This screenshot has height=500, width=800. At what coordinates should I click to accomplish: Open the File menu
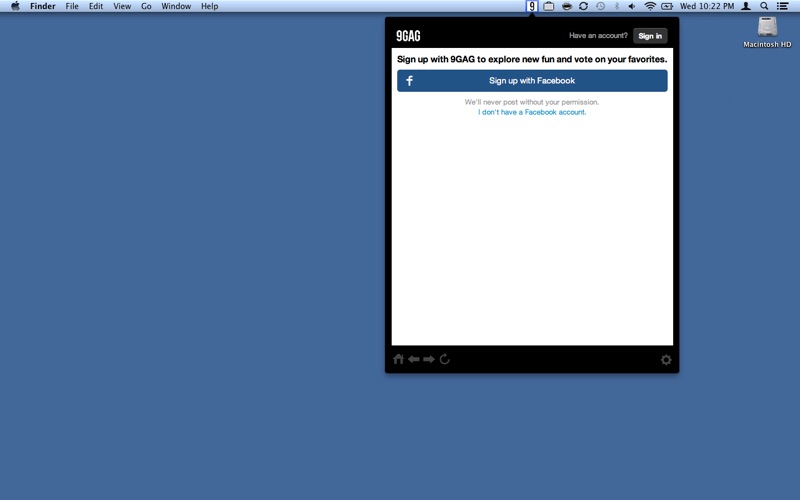coord(72,6)
